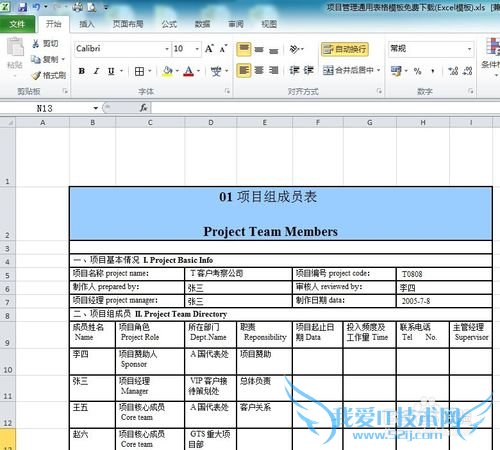Image resolution: width=500 pixels, height=450 pixels.
Task: Click the accounting number format icon
Action: (x=396, y=71)
